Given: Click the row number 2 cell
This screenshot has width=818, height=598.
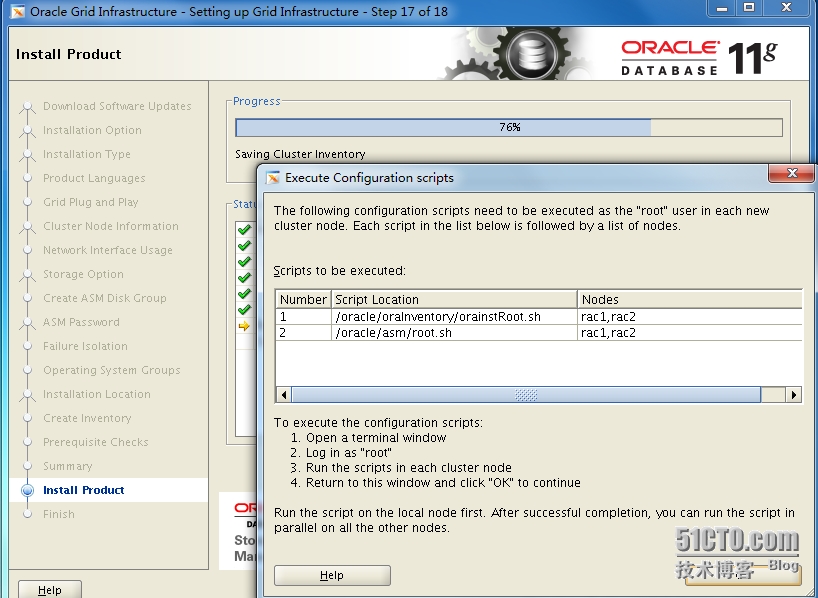Looking at the screenshot, I should (303, 333).
